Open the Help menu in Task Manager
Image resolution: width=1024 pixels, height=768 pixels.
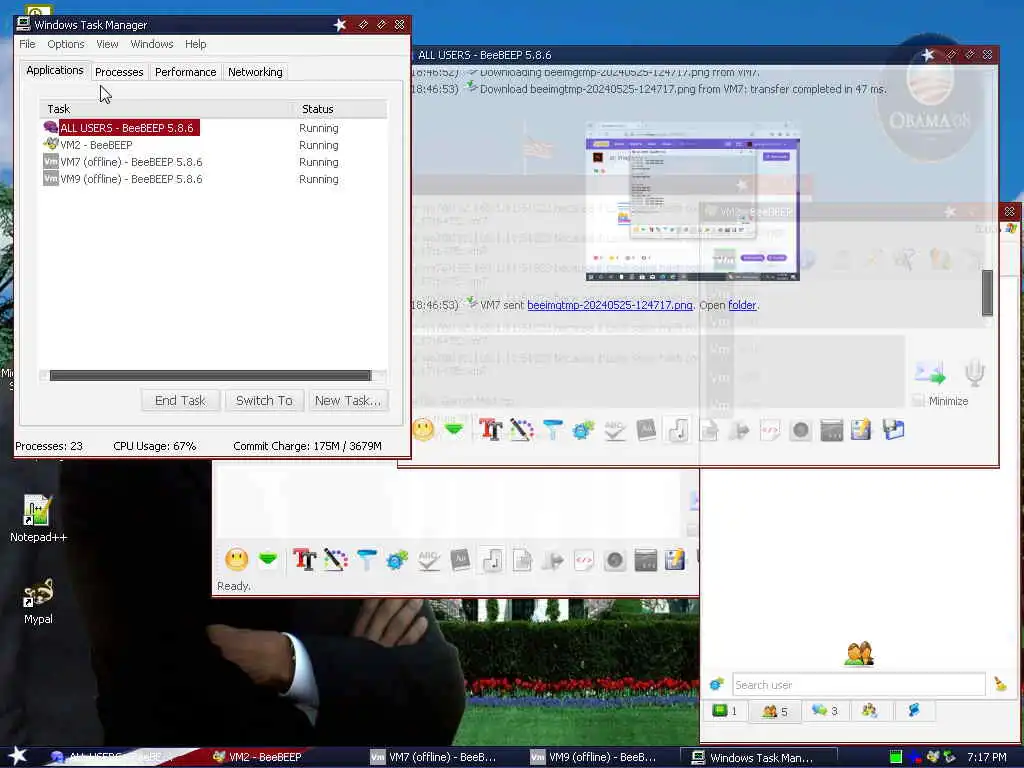click(x=195, y=44)
